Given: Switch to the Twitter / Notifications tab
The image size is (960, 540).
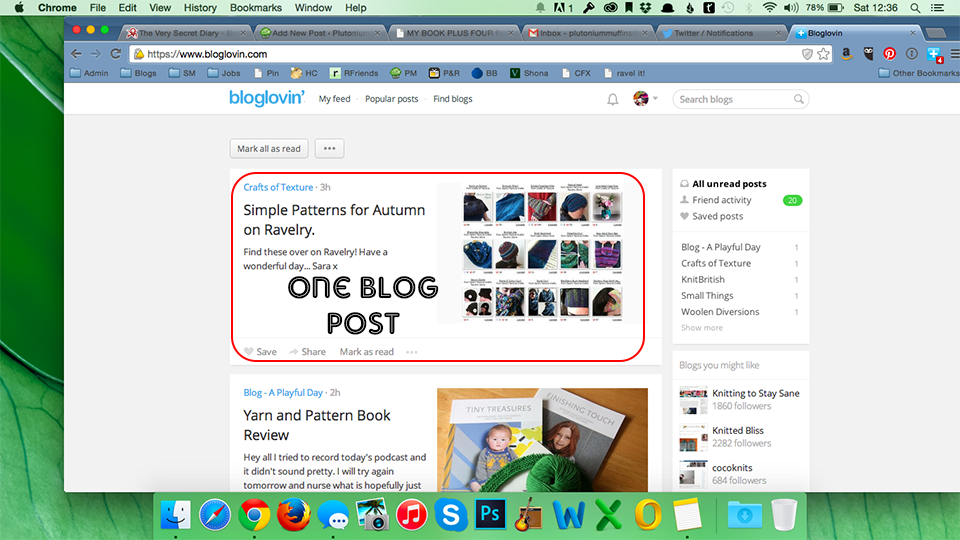Looking at the screenshot, I should 720,33.
